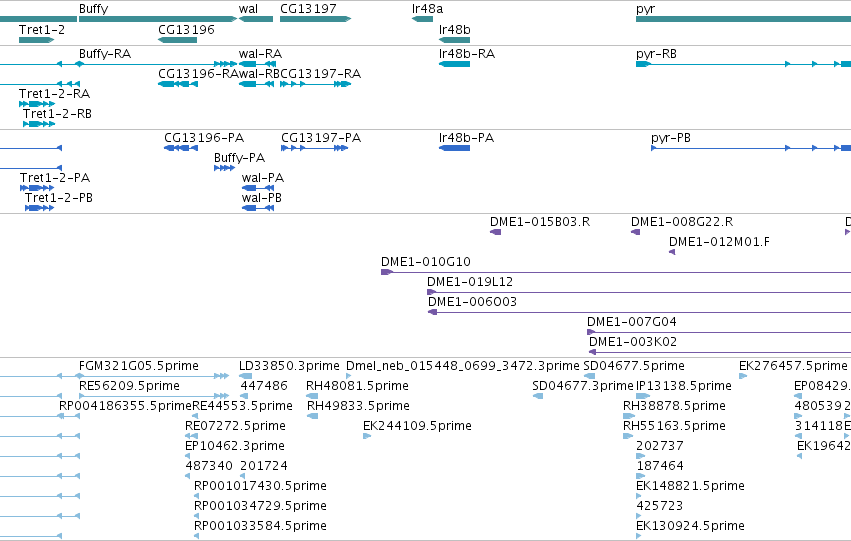Screen dimensions: 851x541
Task: Select the RP001033584.5prime EST
Action: (196, 536)
